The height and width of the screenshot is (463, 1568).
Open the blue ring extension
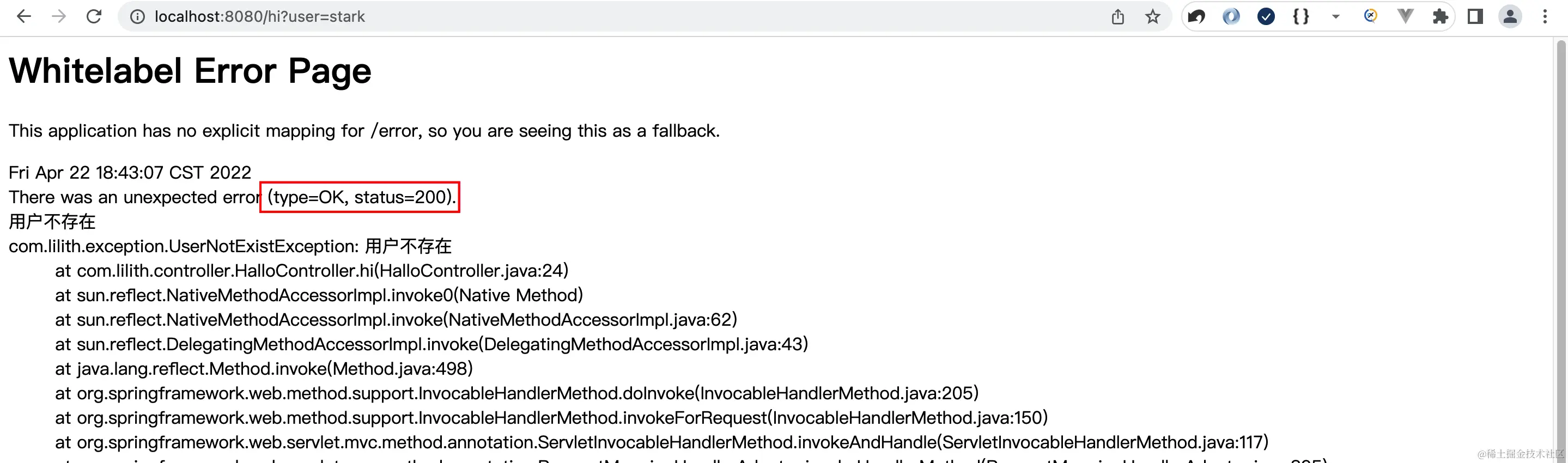tap(1231, 16)
